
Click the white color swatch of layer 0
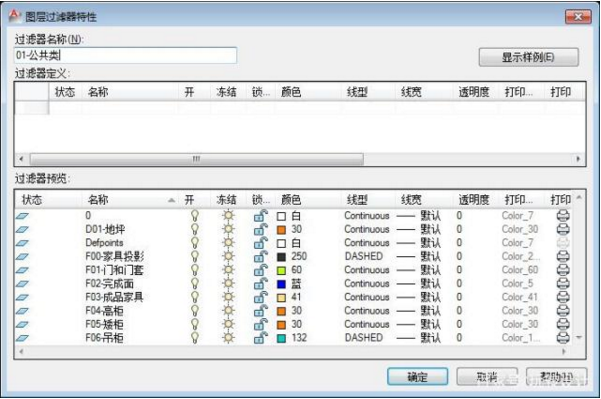[281, 216]
